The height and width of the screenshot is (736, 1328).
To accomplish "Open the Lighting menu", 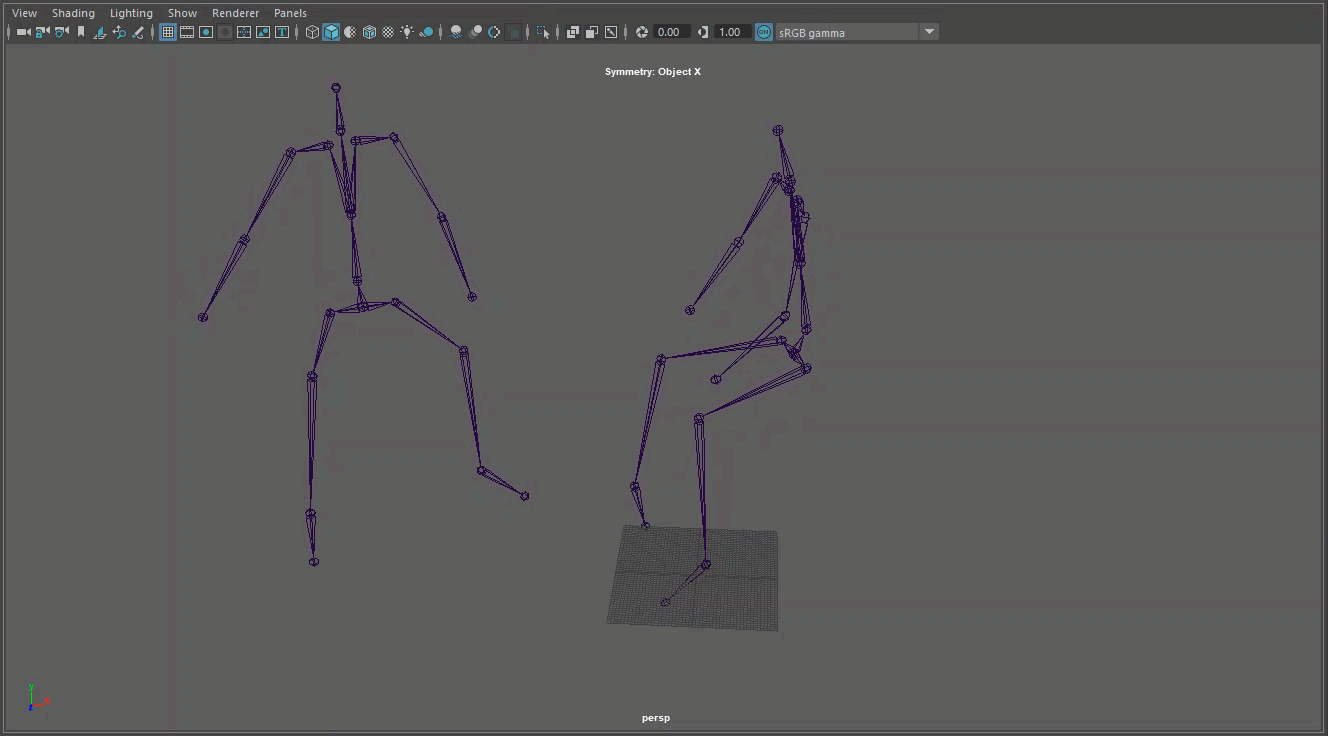I will coord(131,13).
